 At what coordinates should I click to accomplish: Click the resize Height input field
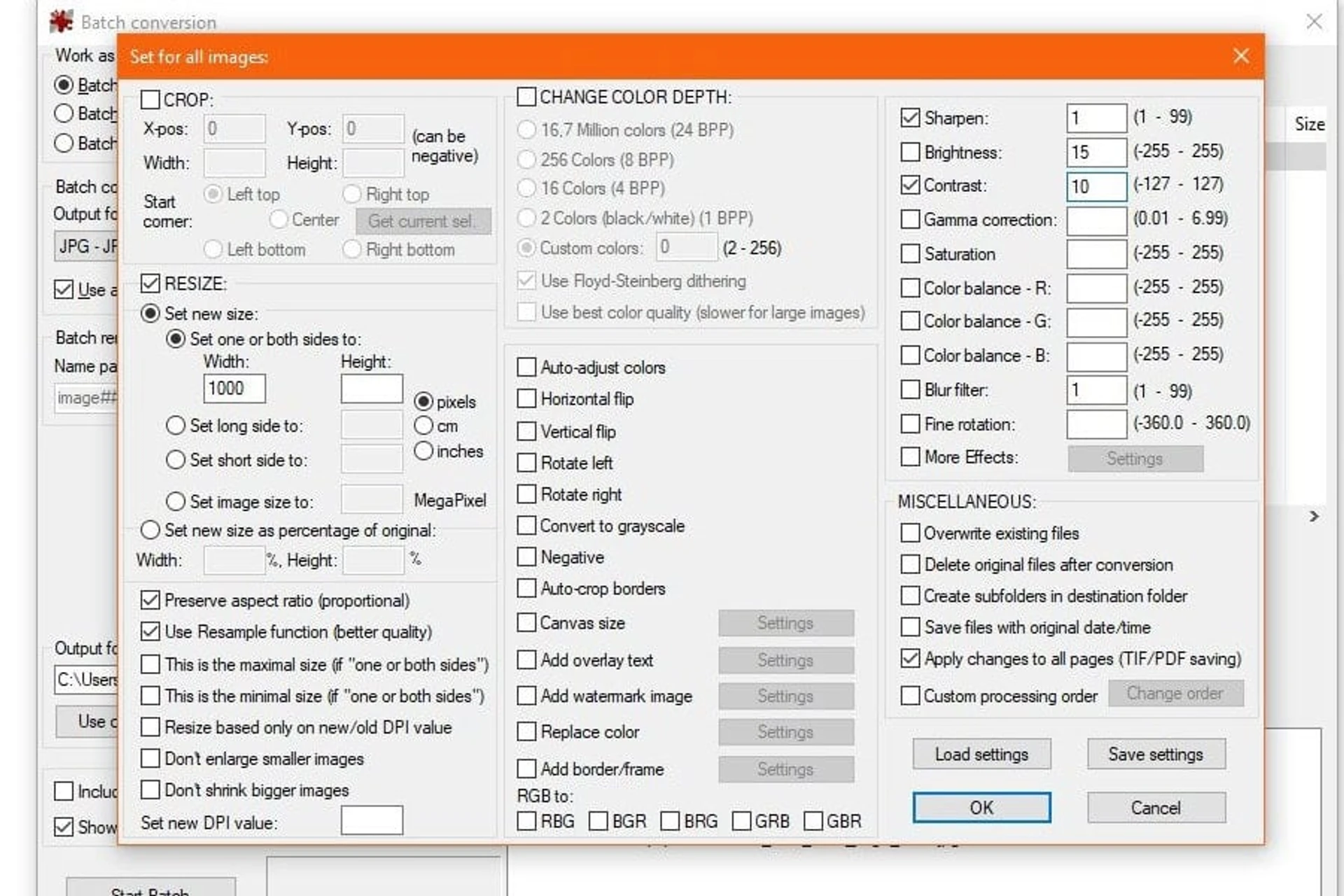[372, 388]
